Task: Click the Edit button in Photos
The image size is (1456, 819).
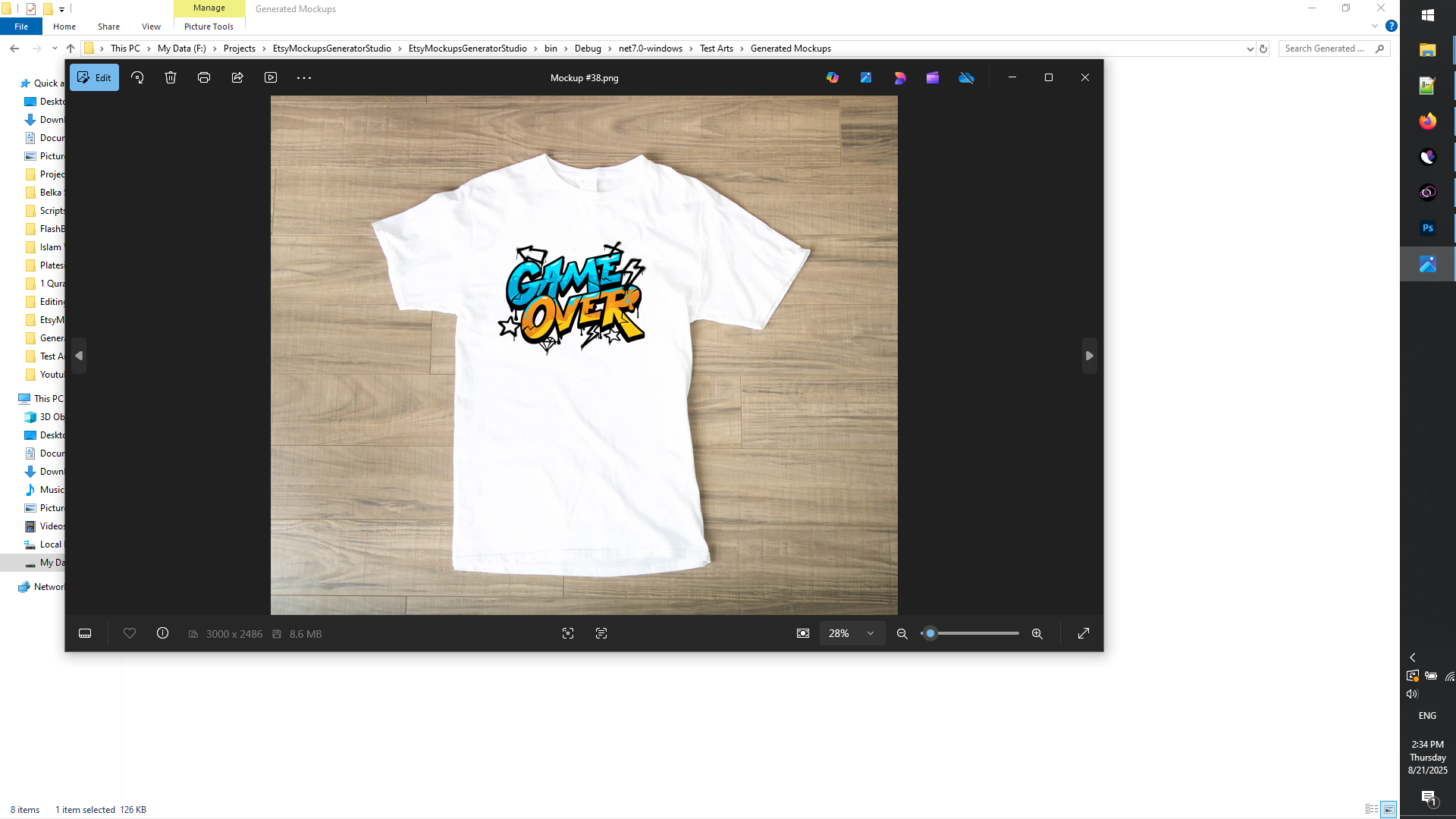Action: [94, 77]
